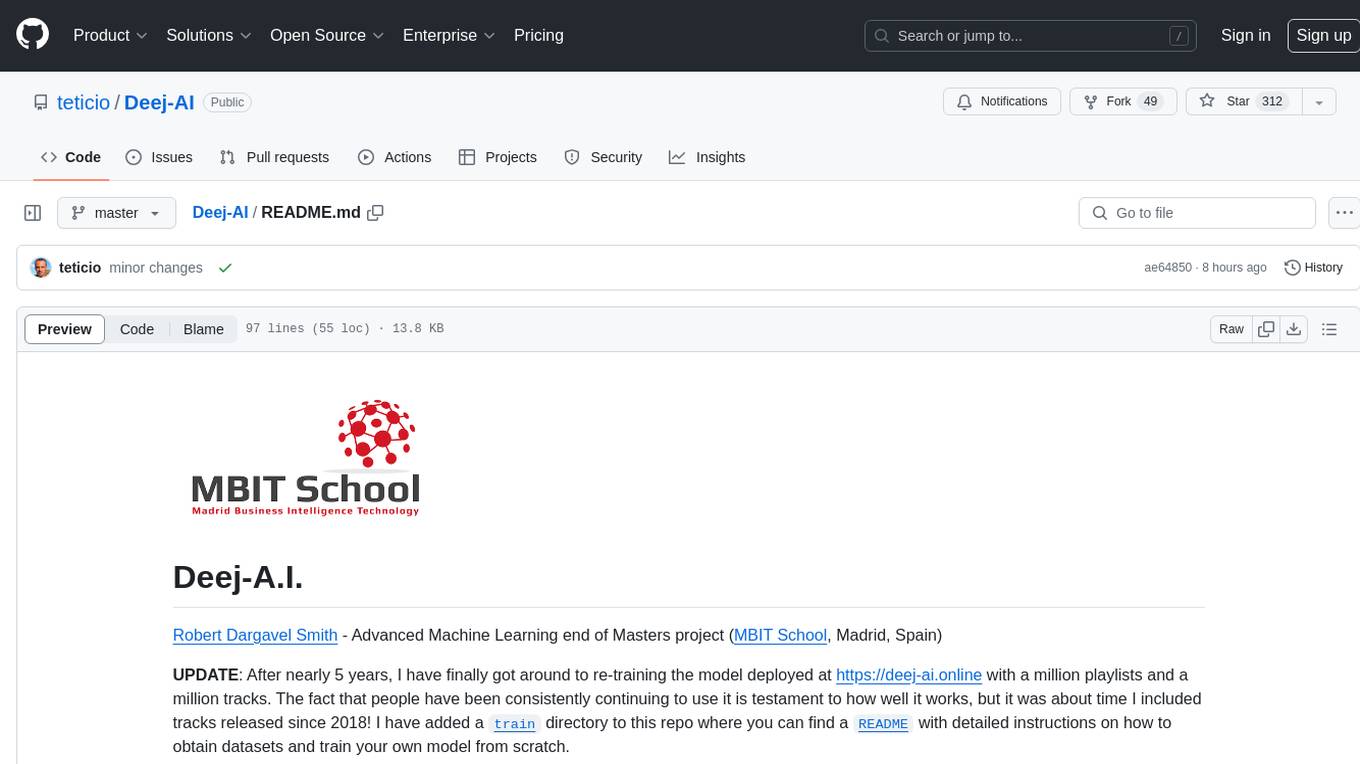Open the star lists dropdown arrow
This screenshot has height=764, width=1360.
1320,102
